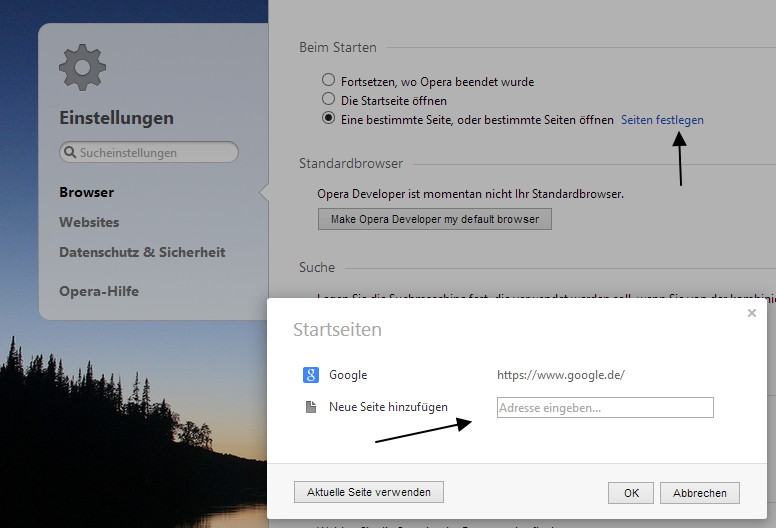776x528 pixels.
Task: Click the text 'Opera Developer ist momentan nicht Ihr Standardbrowser.'
Action: pos(470,194)
